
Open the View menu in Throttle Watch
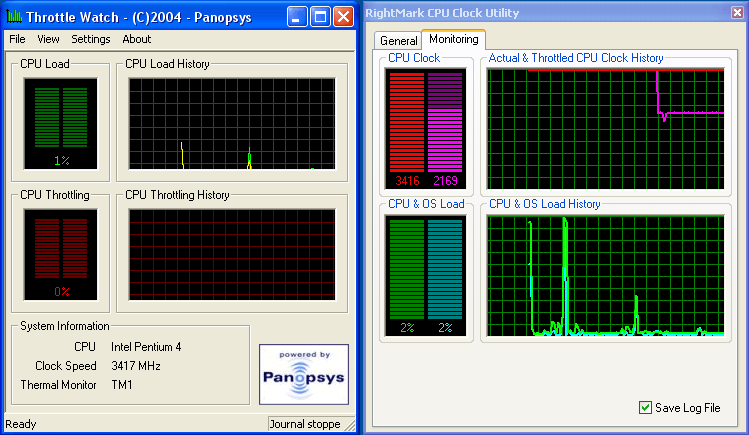48,39
